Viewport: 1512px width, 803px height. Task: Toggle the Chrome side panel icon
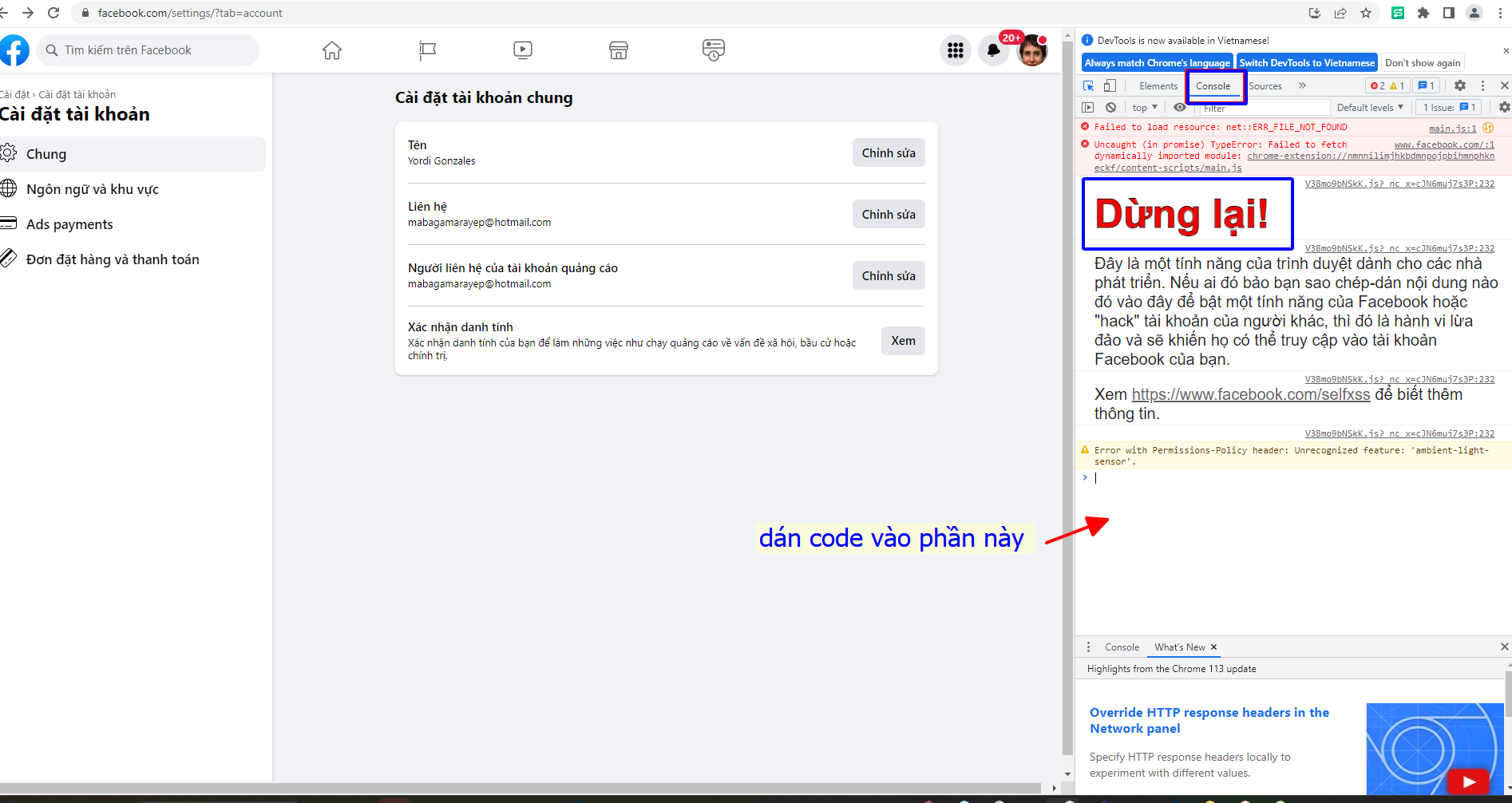[x=1449, y=13]
